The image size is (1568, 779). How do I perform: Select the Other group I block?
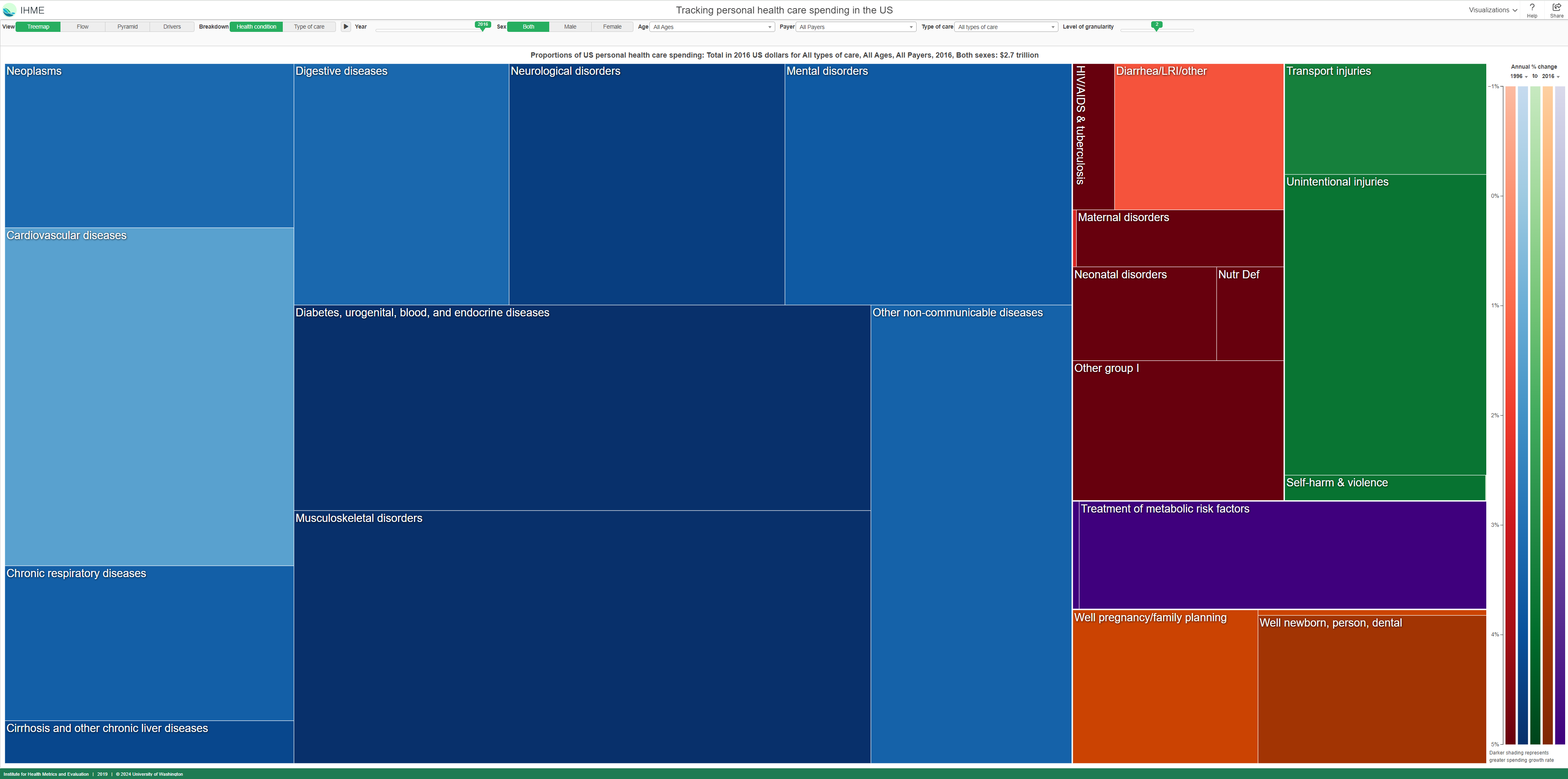pyautogui.click(x=1178, y=431)
